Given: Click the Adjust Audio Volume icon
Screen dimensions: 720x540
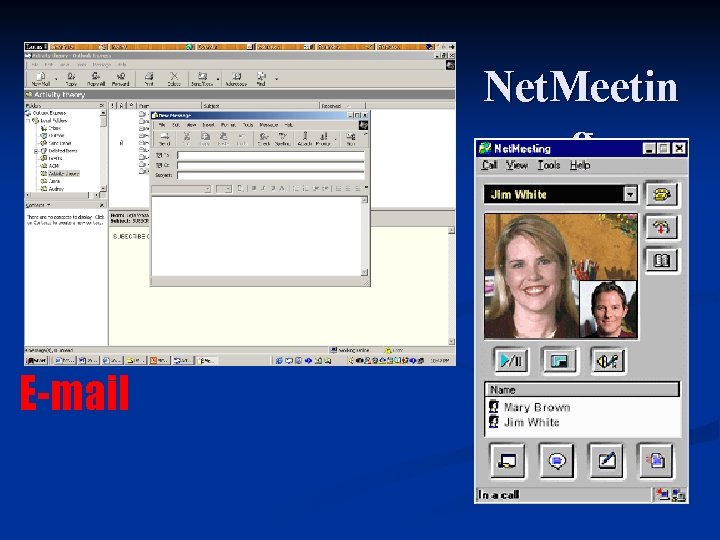Looking at the screenshot, I should 607,361.
